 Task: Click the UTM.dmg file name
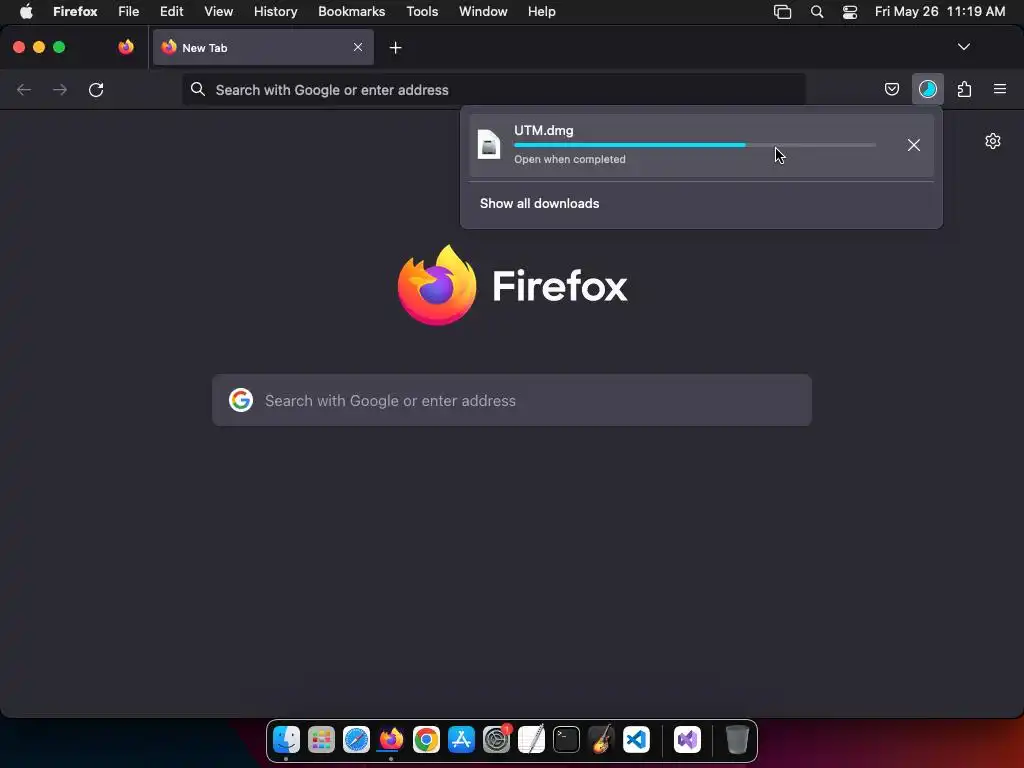click(x=543, y=130)
